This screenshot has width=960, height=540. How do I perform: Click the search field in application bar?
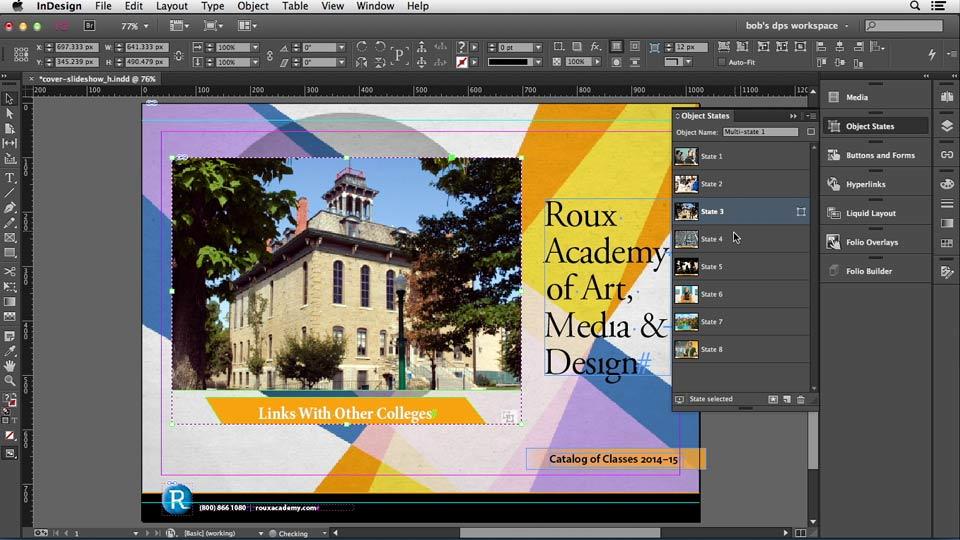(x=904, y=26)
